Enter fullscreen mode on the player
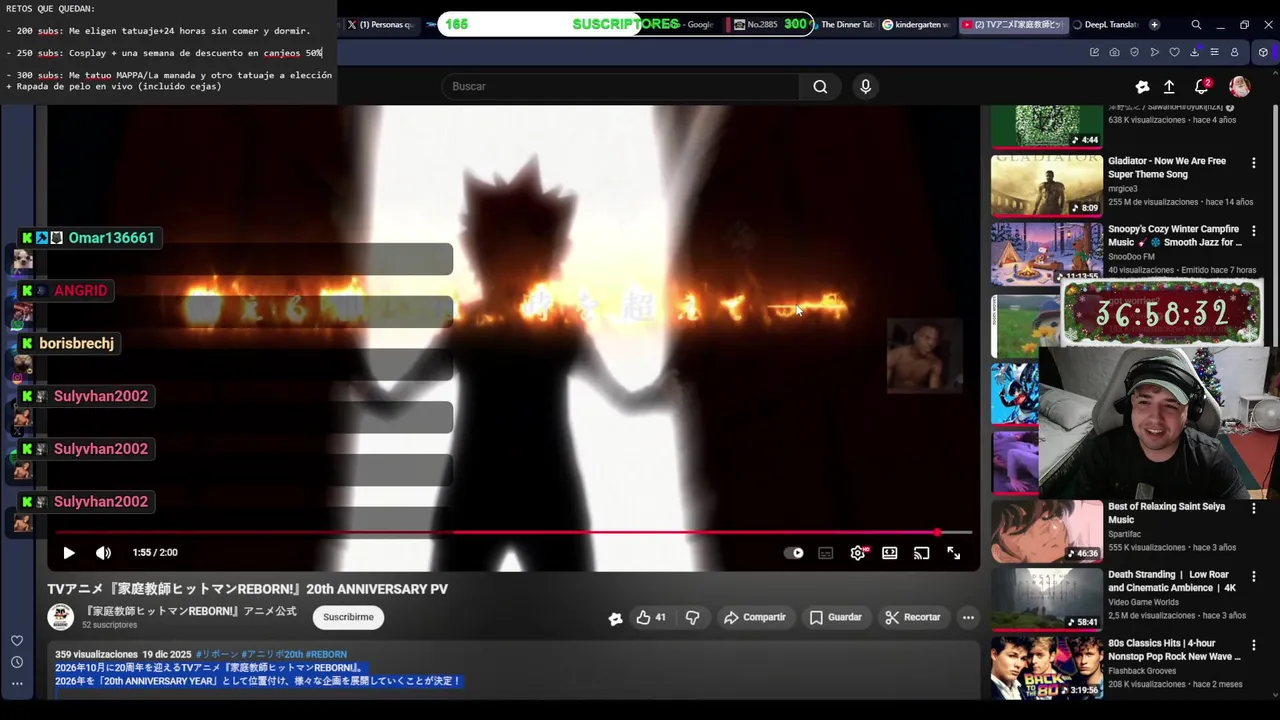 [x=954, y=553]
